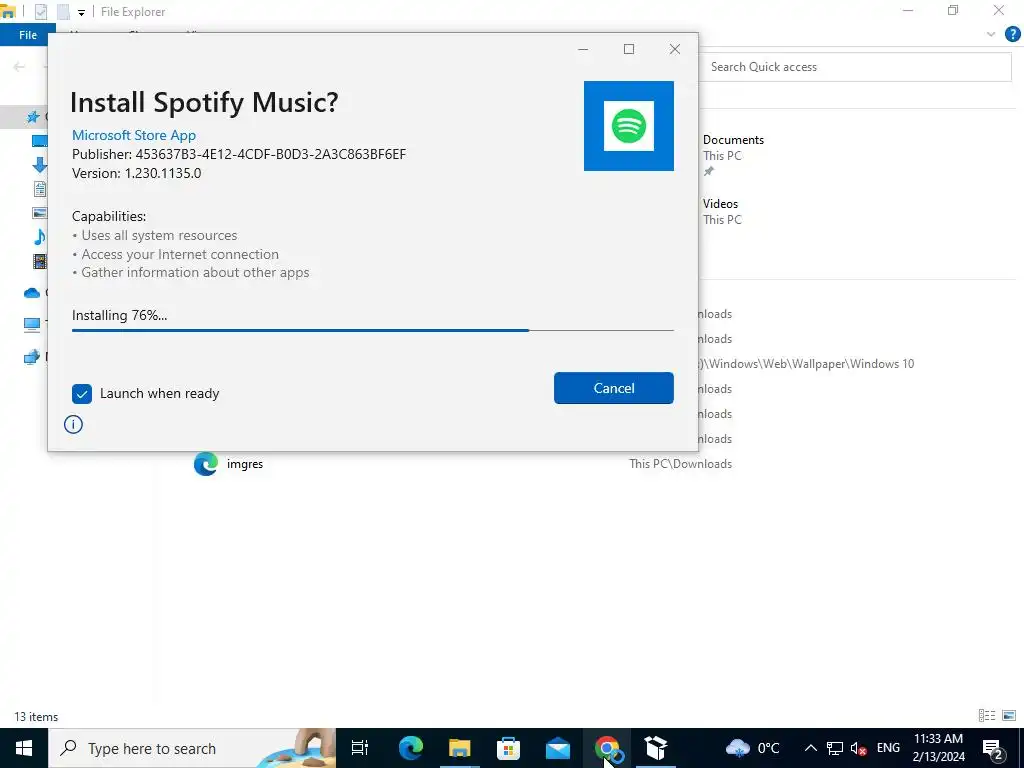Open the Windows Start menu
Screen dimensions: 1024x768
click(24, 748)
